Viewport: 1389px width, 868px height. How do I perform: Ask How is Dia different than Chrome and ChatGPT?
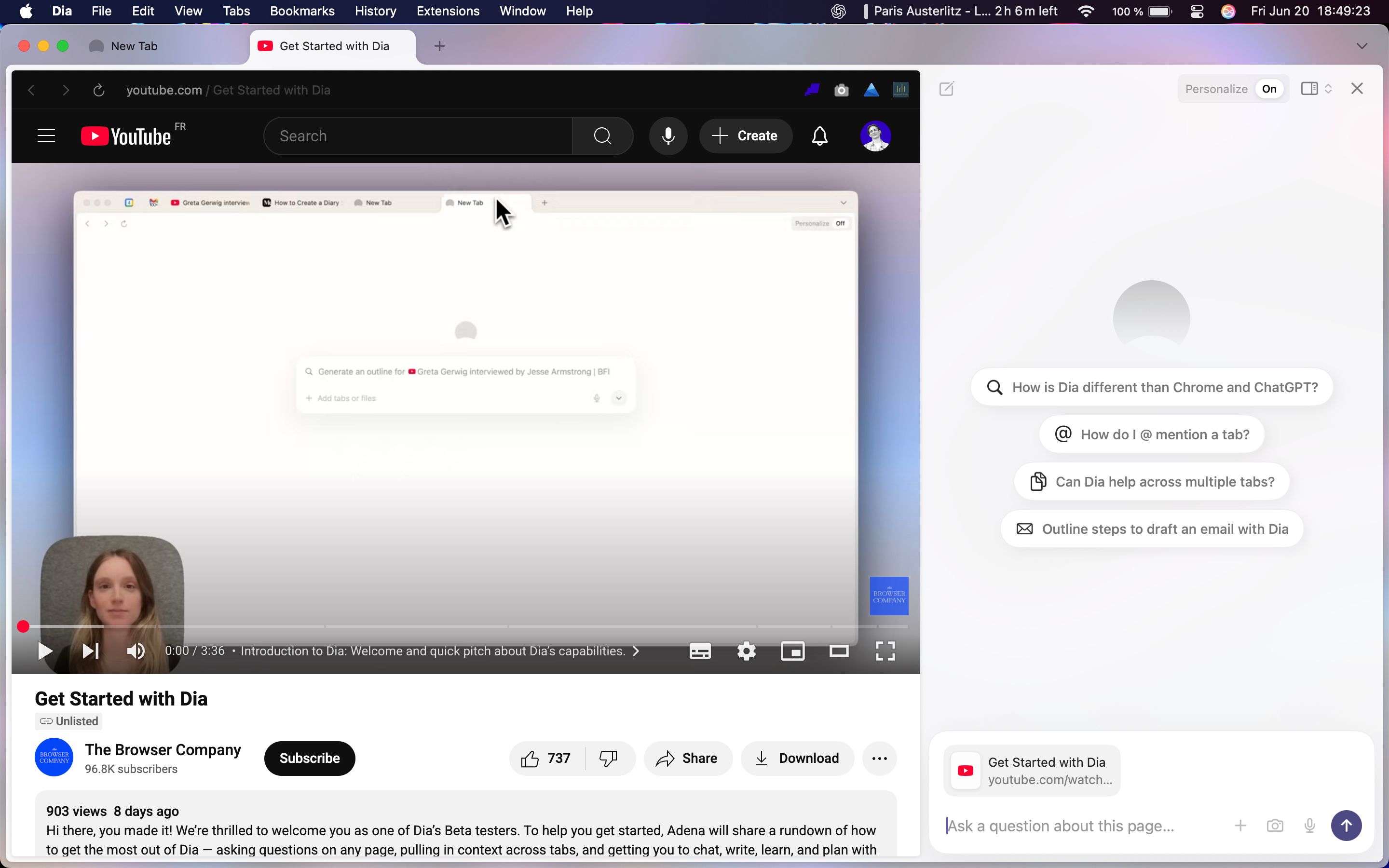click(1151, 387)
